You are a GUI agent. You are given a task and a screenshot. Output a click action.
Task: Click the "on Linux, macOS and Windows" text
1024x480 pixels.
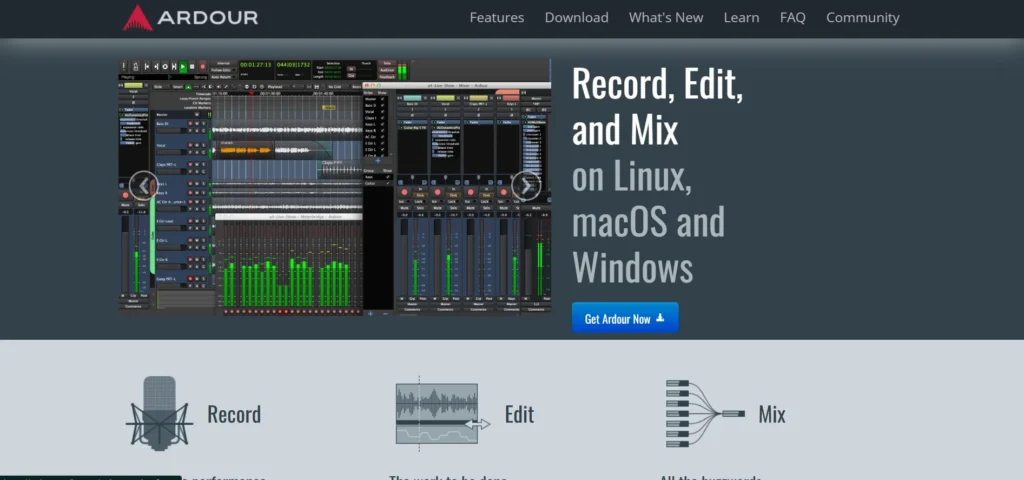click(x=648, y=222)
